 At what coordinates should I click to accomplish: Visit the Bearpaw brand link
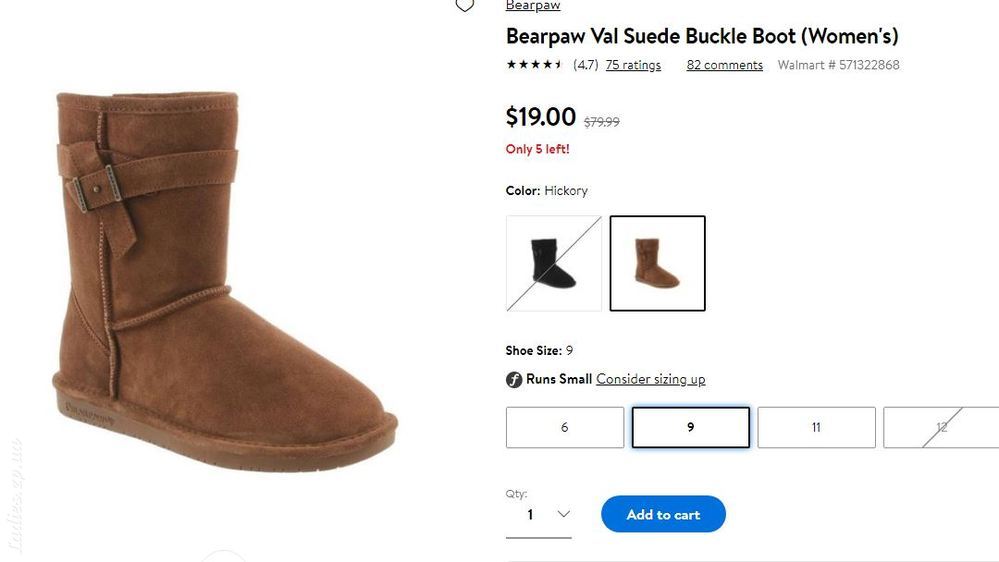pyautogui.click(x=533, y=6)
